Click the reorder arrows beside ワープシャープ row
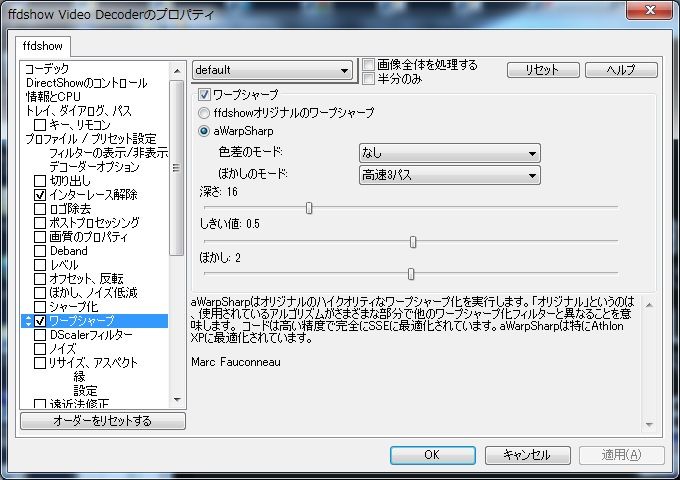Viewport: 680px width, 480px height. click(x=28, y=321)
